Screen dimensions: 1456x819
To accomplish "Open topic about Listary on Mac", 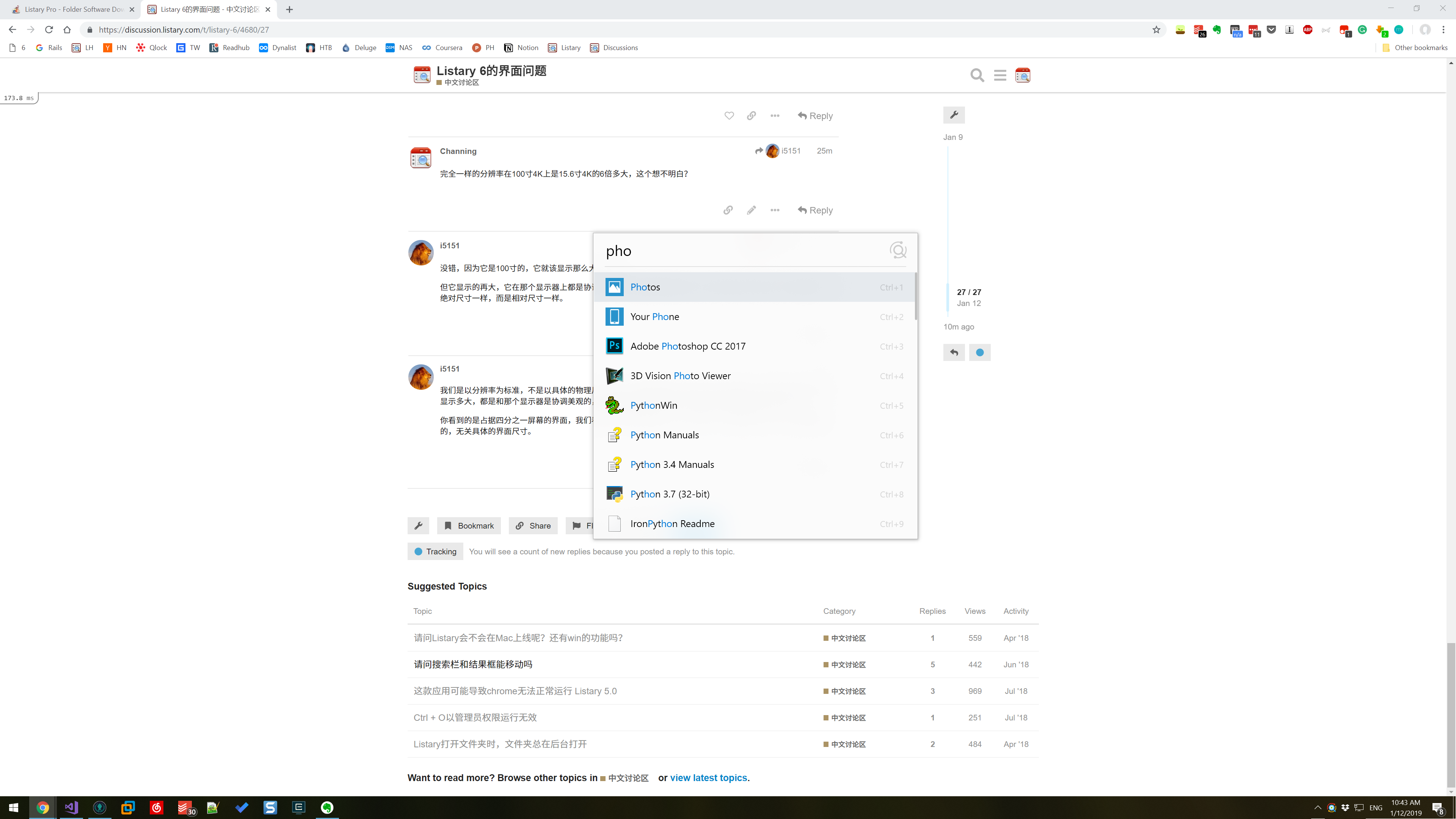I will point(518,637).
